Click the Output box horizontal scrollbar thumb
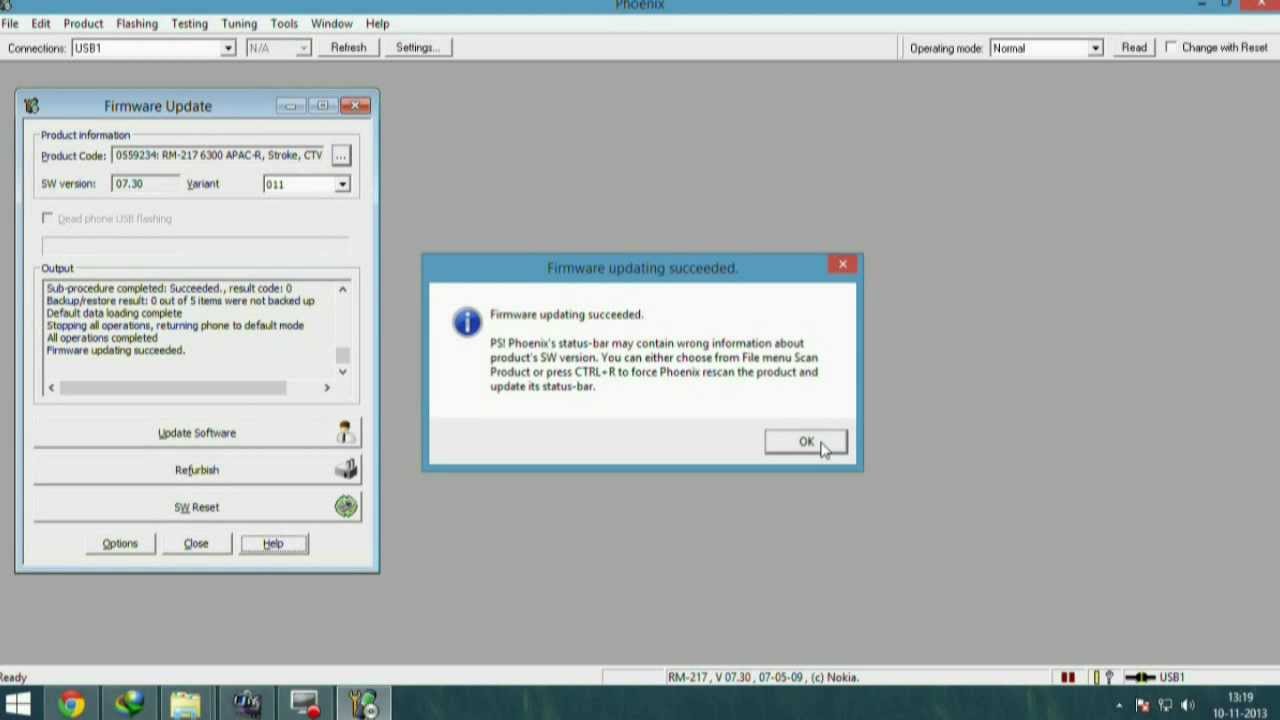 (172, 387)
